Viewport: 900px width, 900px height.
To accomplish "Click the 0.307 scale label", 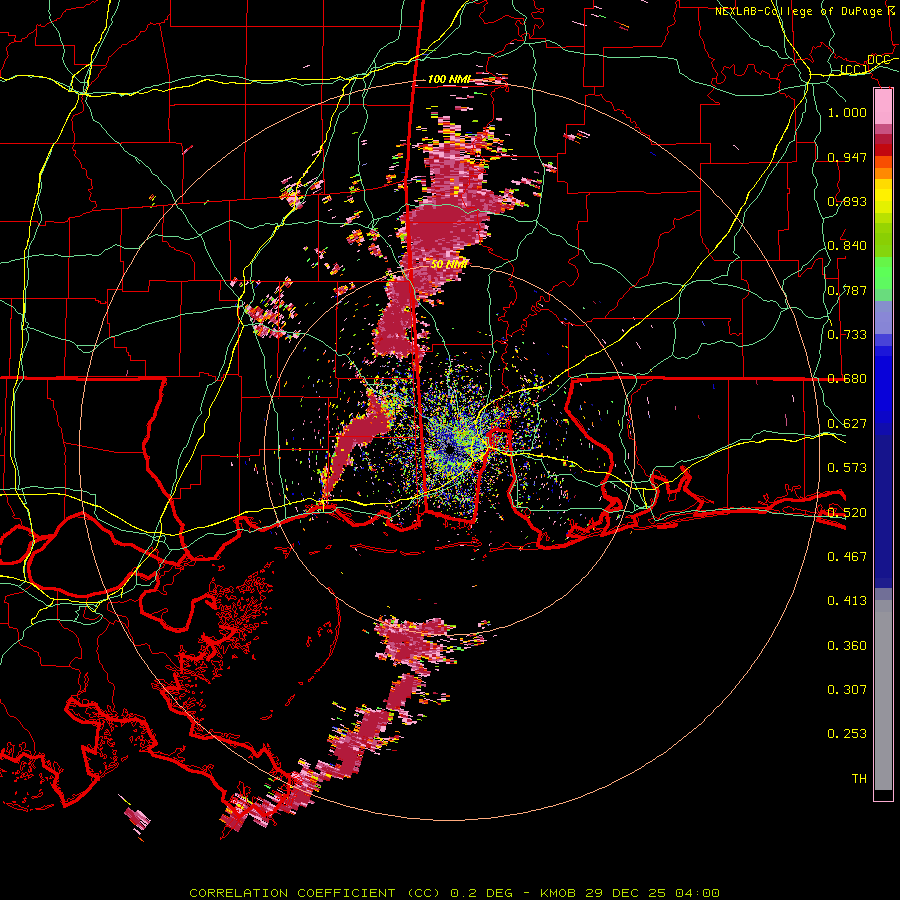I will [x=847, y=689].
